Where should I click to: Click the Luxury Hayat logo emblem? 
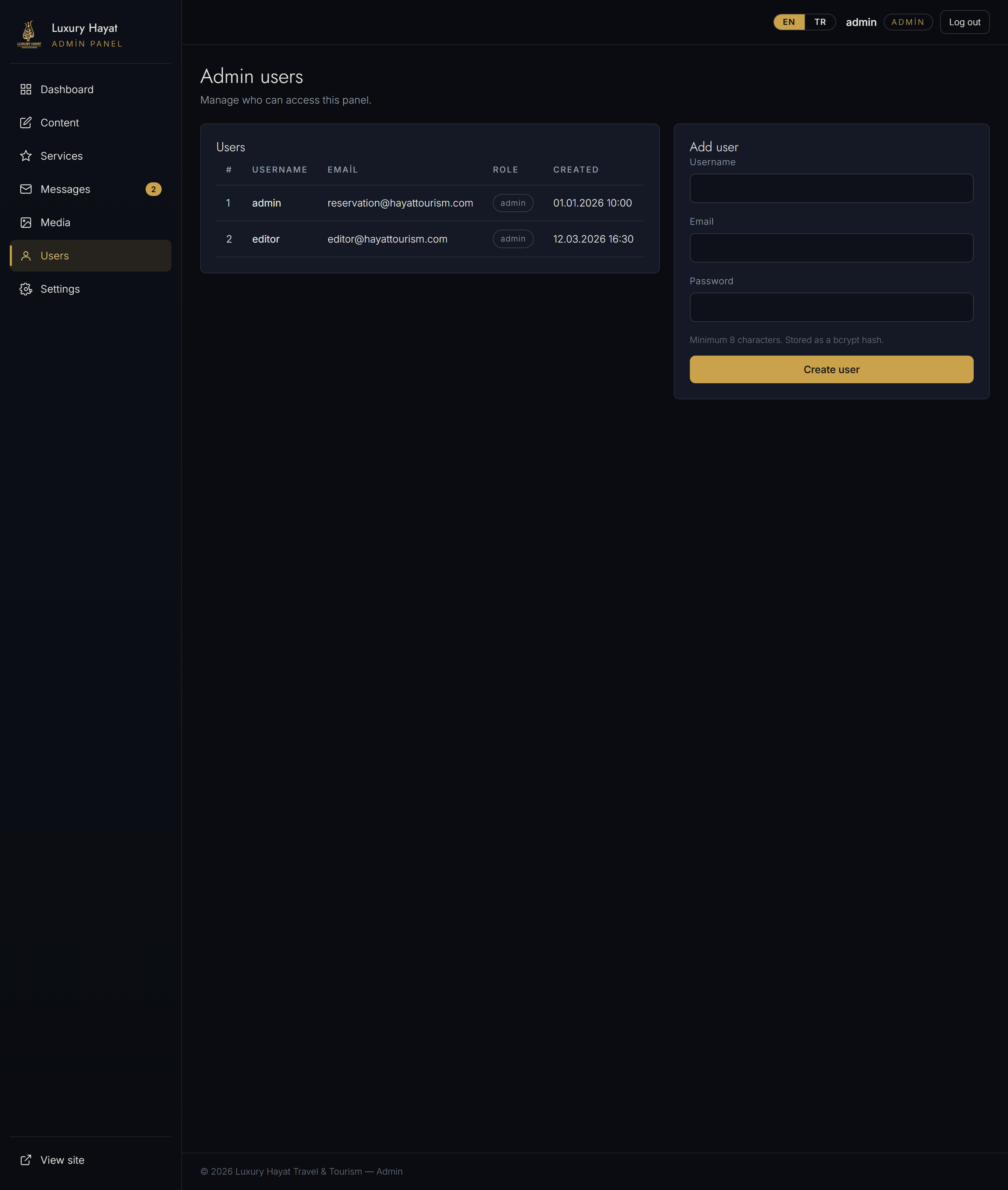(29, 34)
